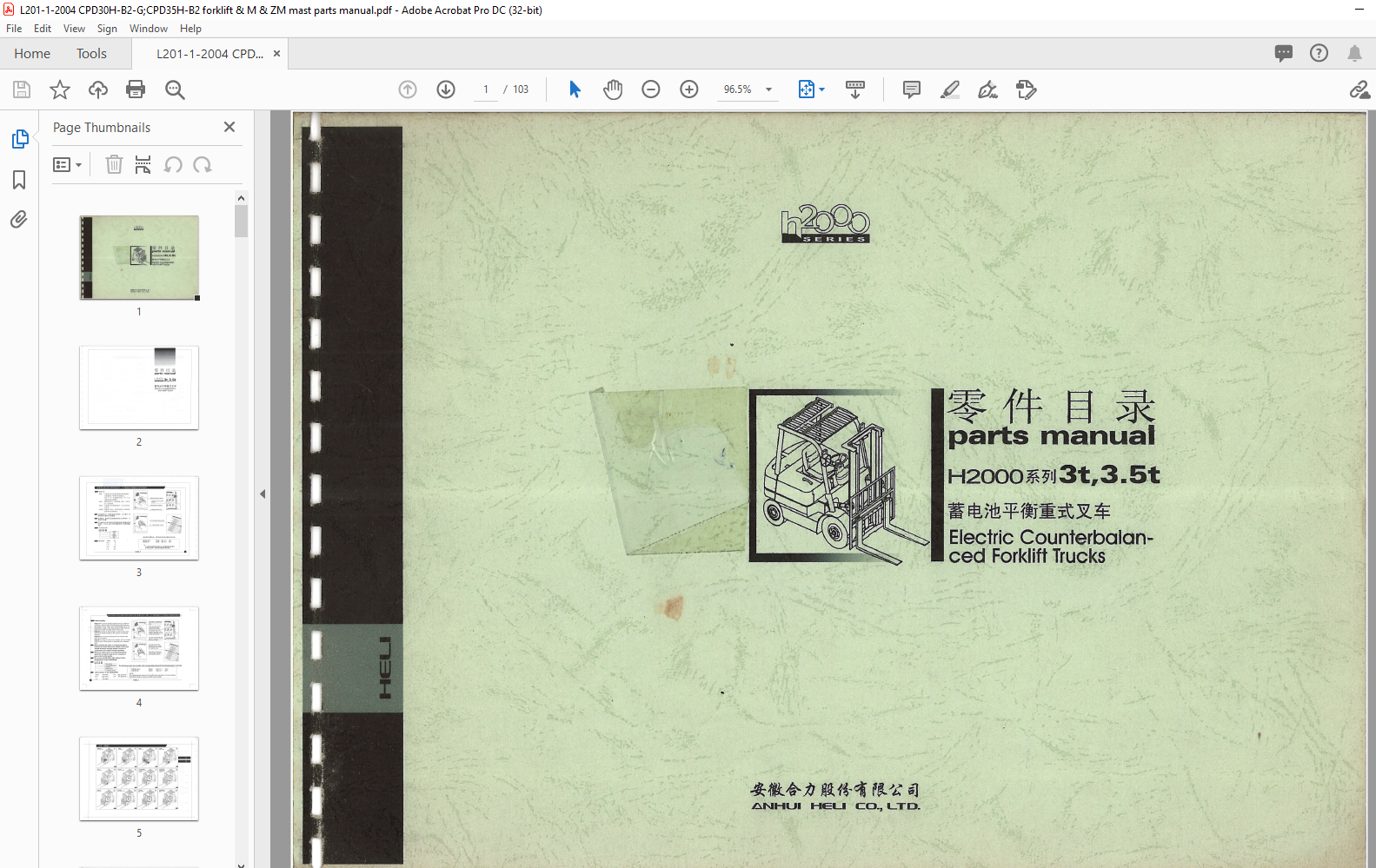Open the Page Thumbnails panel icon
This screenshot has width=1376, height=868.
[x=20, y=139]
